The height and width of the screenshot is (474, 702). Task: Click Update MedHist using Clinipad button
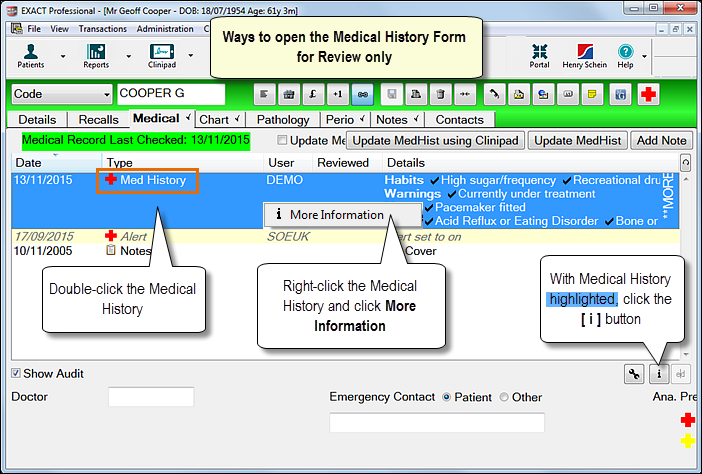[435, 141]
